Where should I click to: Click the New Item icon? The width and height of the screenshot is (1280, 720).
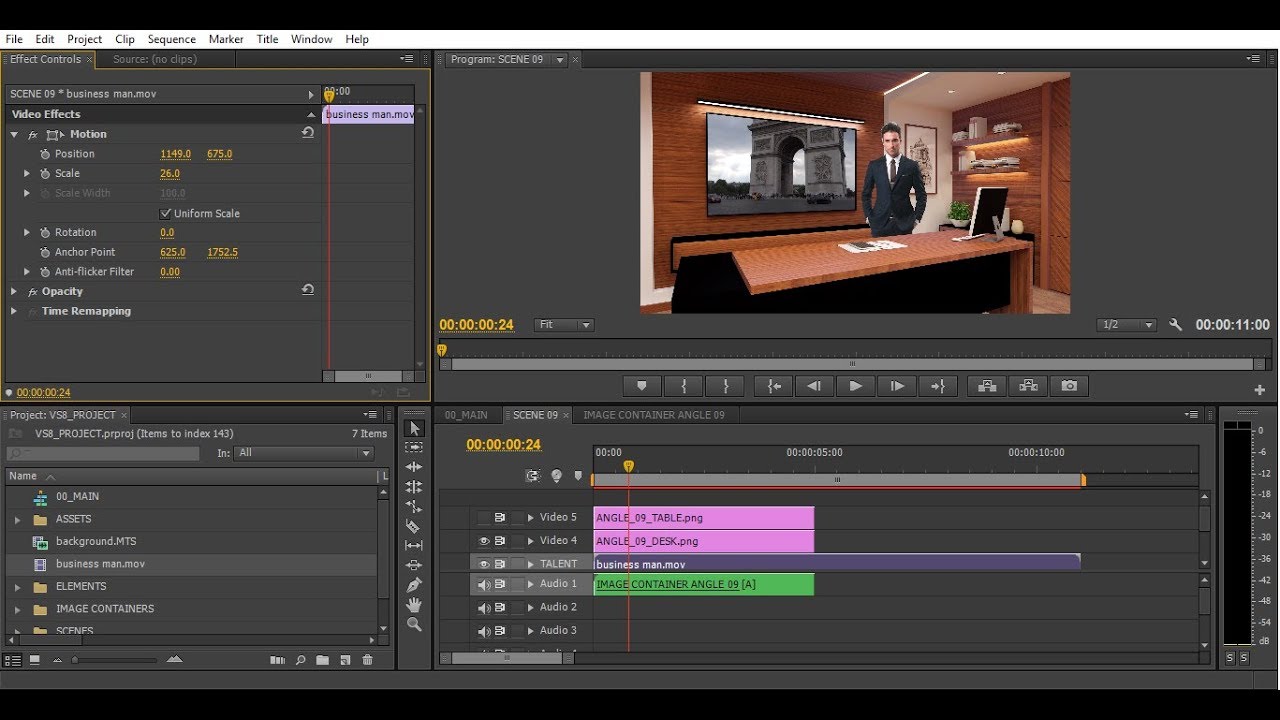pos(345,660)
